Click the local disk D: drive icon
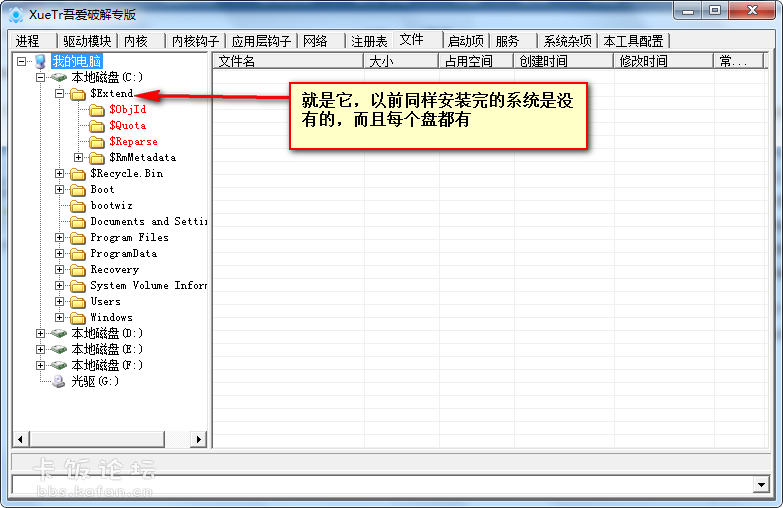 (x=58, y=333)
